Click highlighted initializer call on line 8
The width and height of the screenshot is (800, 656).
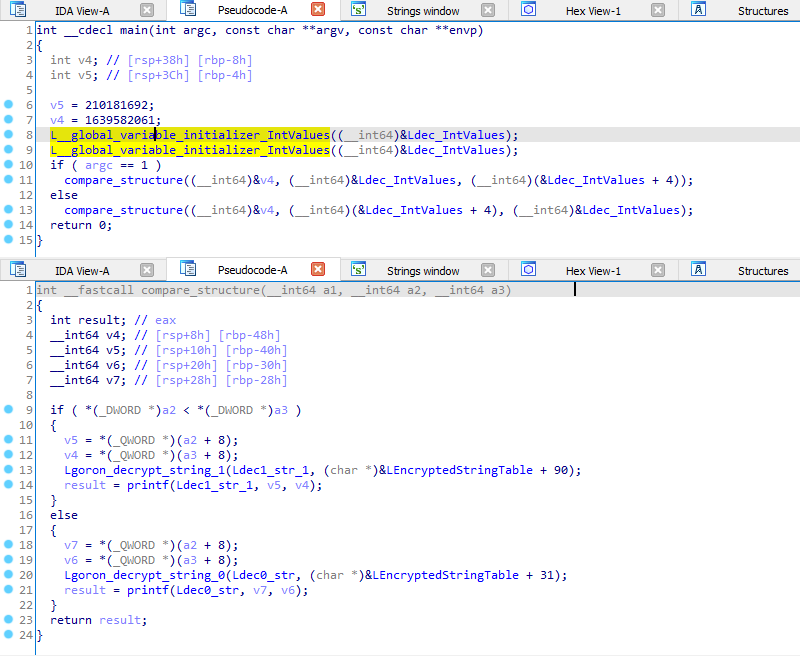(190, 135)
